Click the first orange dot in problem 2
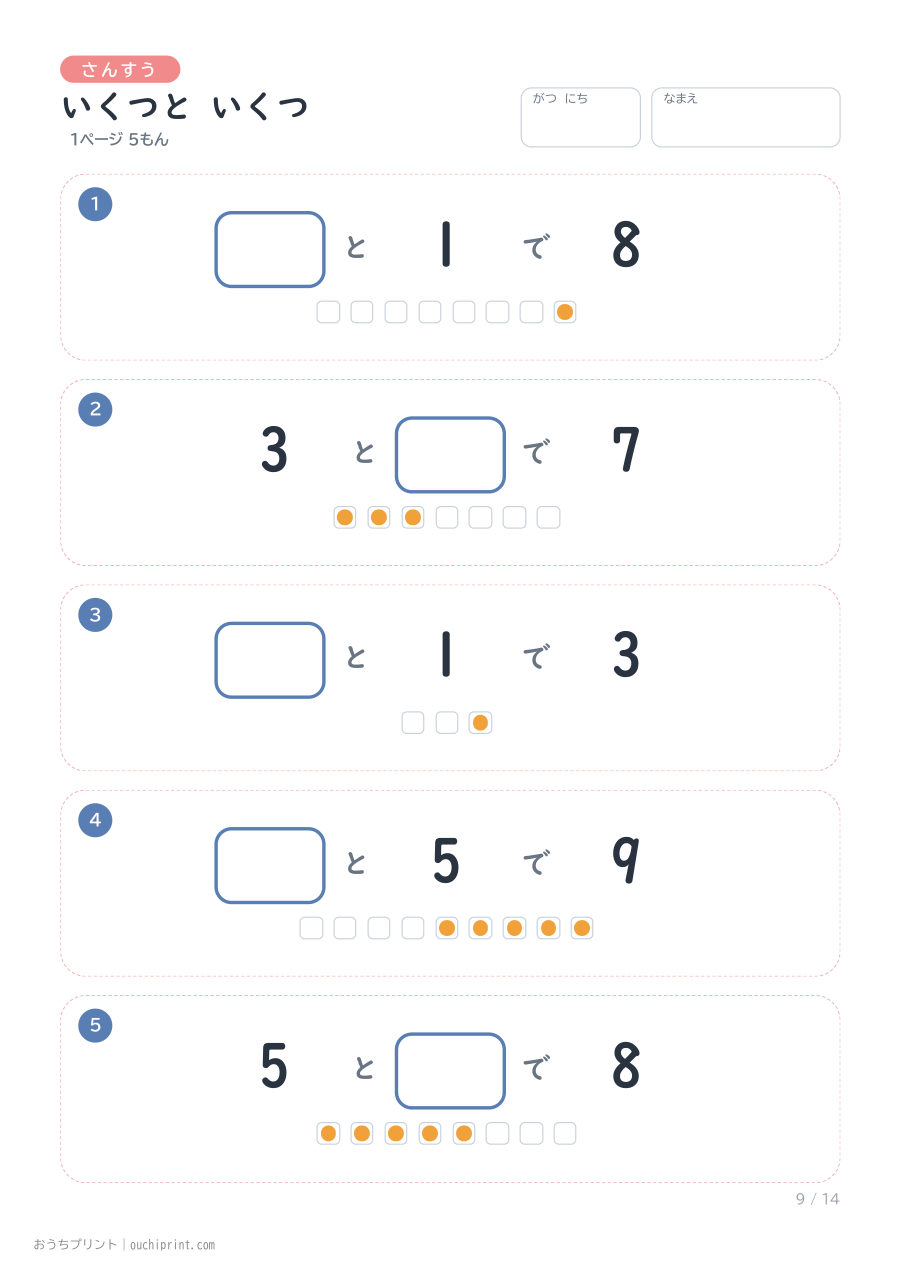Viewport: 900px width, 1274px height. point(345,517)
